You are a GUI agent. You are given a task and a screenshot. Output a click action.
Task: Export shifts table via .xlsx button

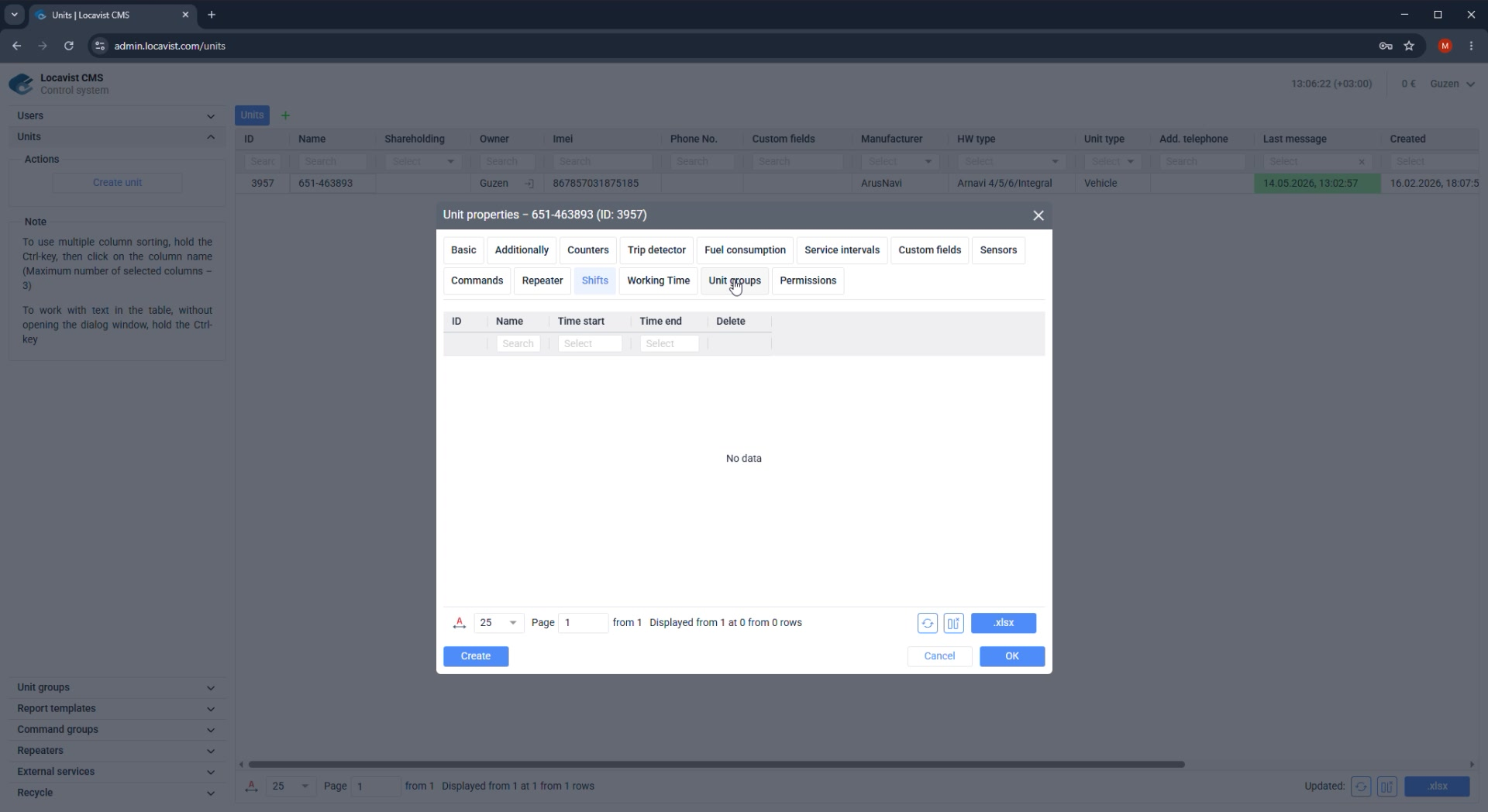click(1004, 623)
